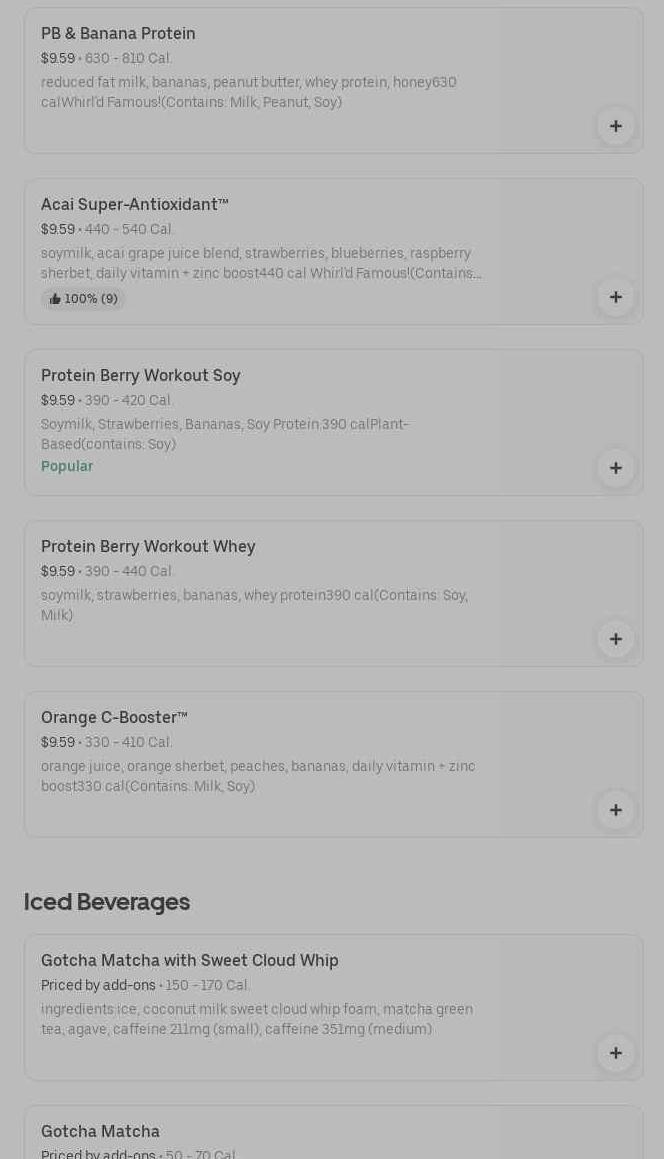664x1159 pixels.
Task: Add Acai Super-Antioxidant smoothie with plus icon
Action: (x=615, y=297)
